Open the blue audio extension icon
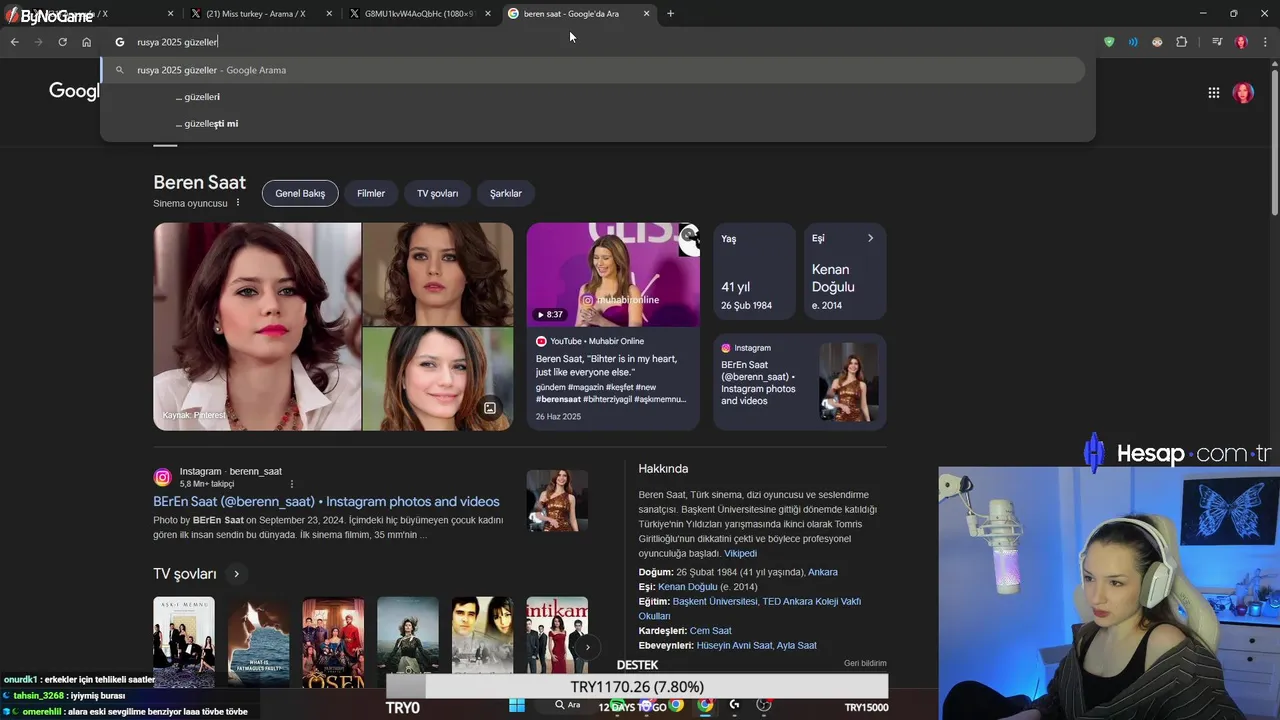 [x=1133, y=42]
